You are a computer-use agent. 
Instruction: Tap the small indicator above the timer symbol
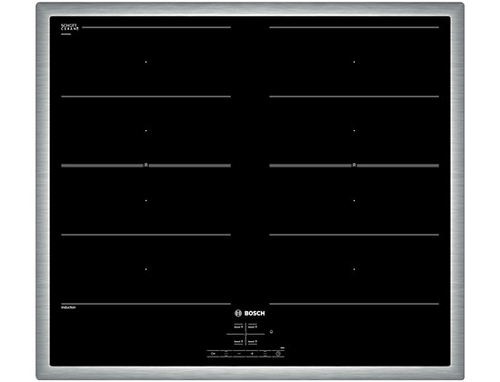coord(282,348)
